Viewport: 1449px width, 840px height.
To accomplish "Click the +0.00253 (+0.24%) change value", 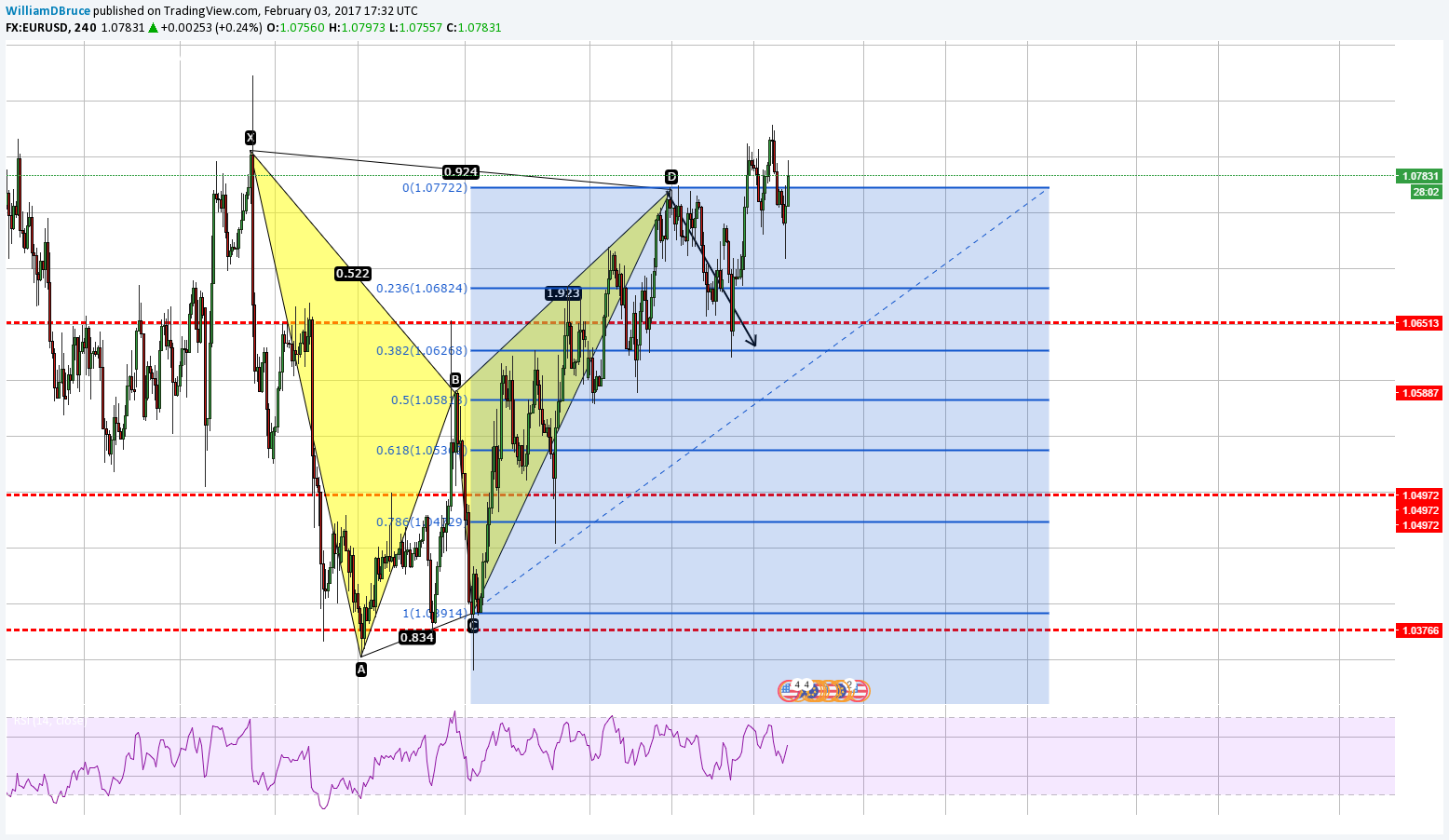I will pyautogui.click(x=211, y=27).
